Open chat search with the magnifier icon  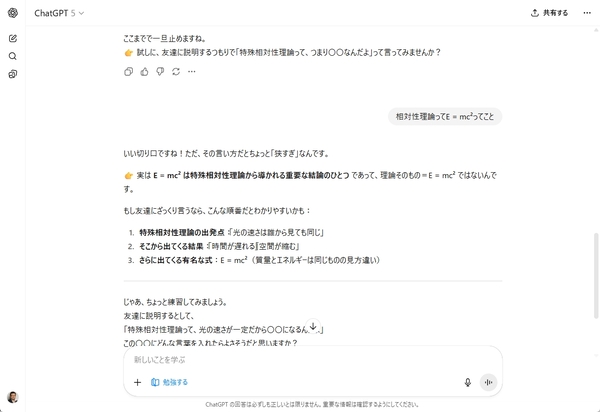(x=13, y=56)
